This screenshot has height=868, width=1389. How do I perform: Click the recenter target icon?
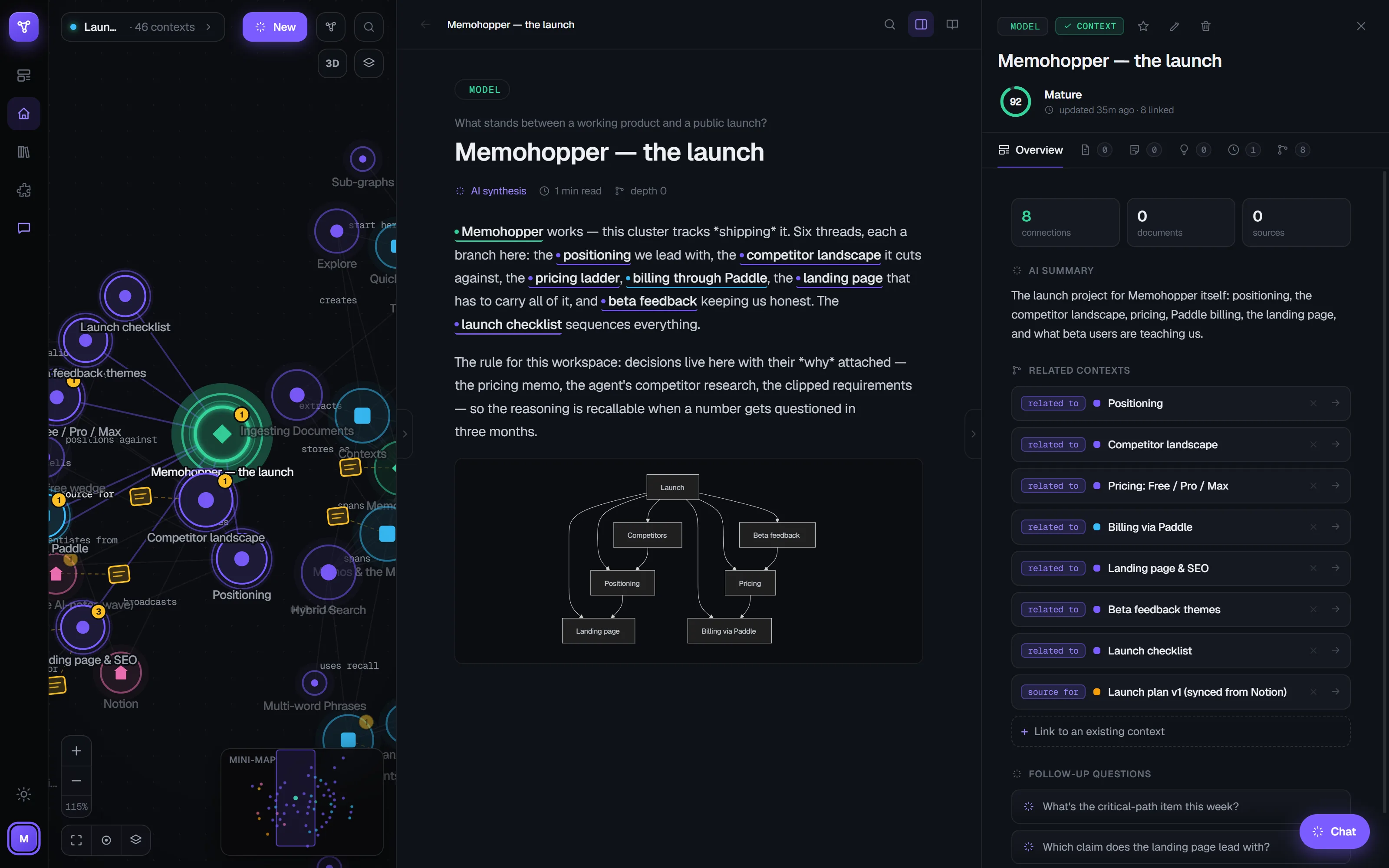tap(106, 840)
